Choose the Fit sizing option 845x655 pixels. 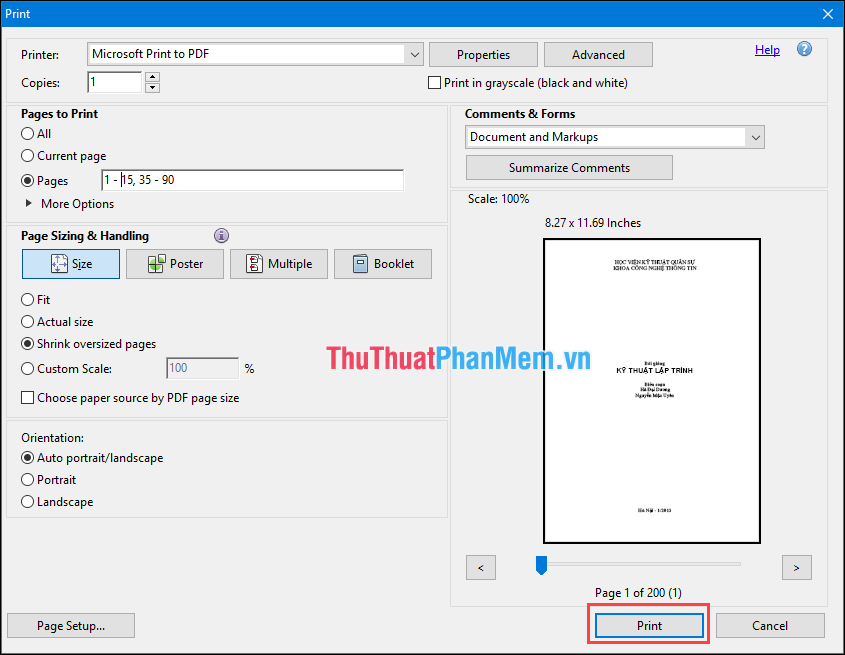[x=27, y=300]
